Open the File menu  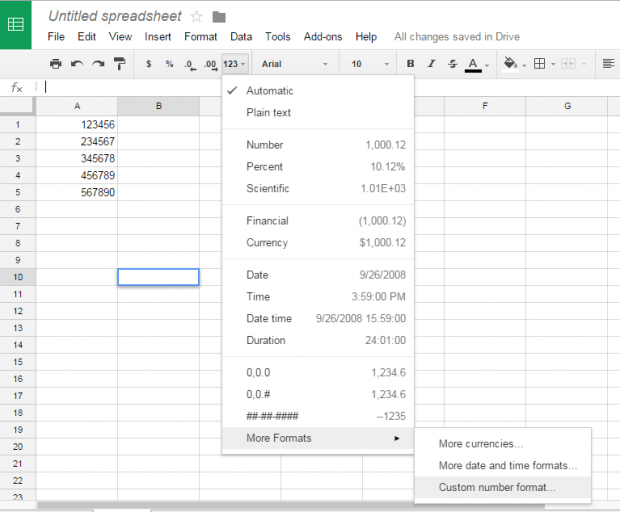(x=56, y=37)
